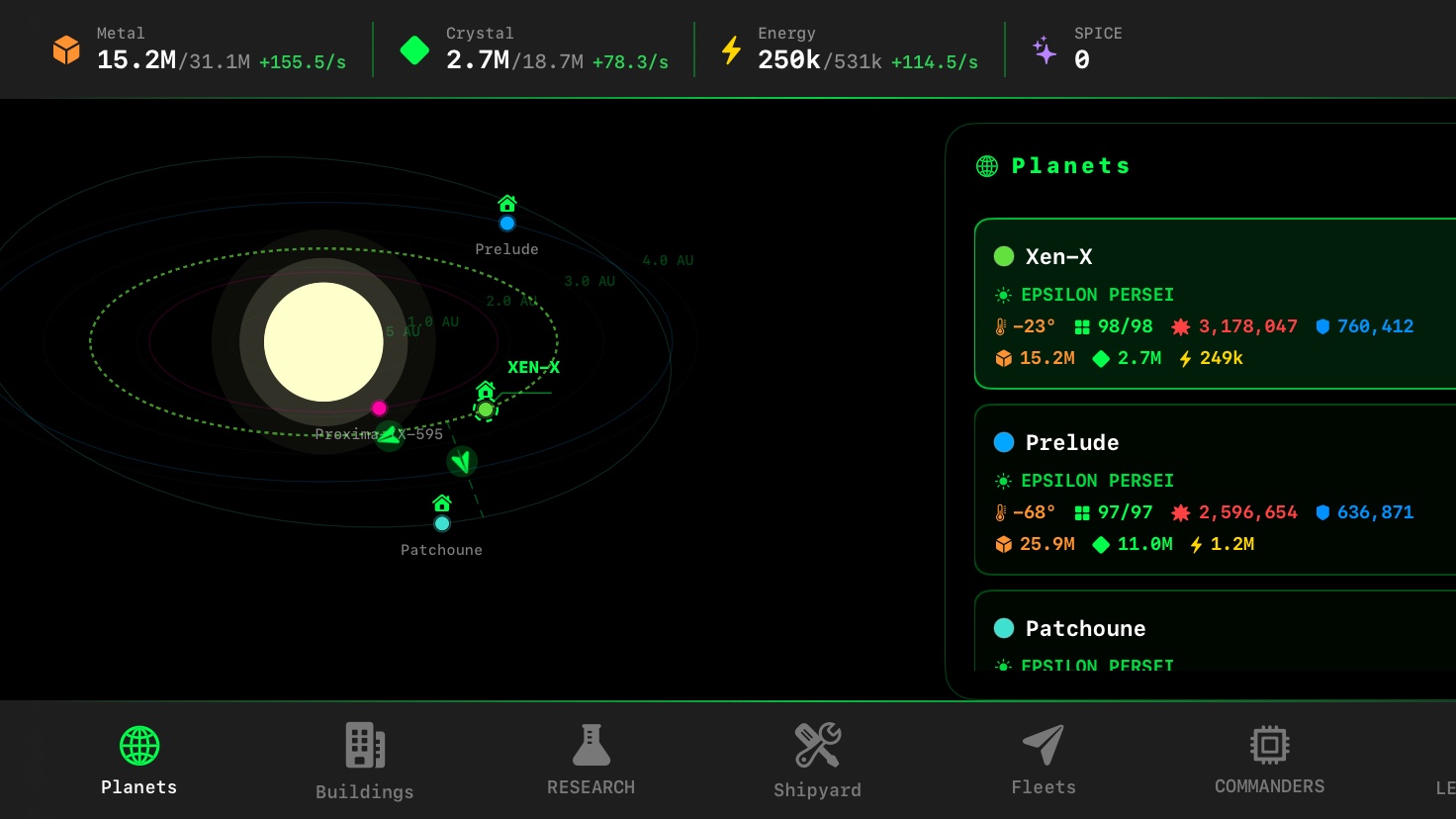
Task: Click the orange Metal cube icon in resource bar
Action: pos(66,49)
